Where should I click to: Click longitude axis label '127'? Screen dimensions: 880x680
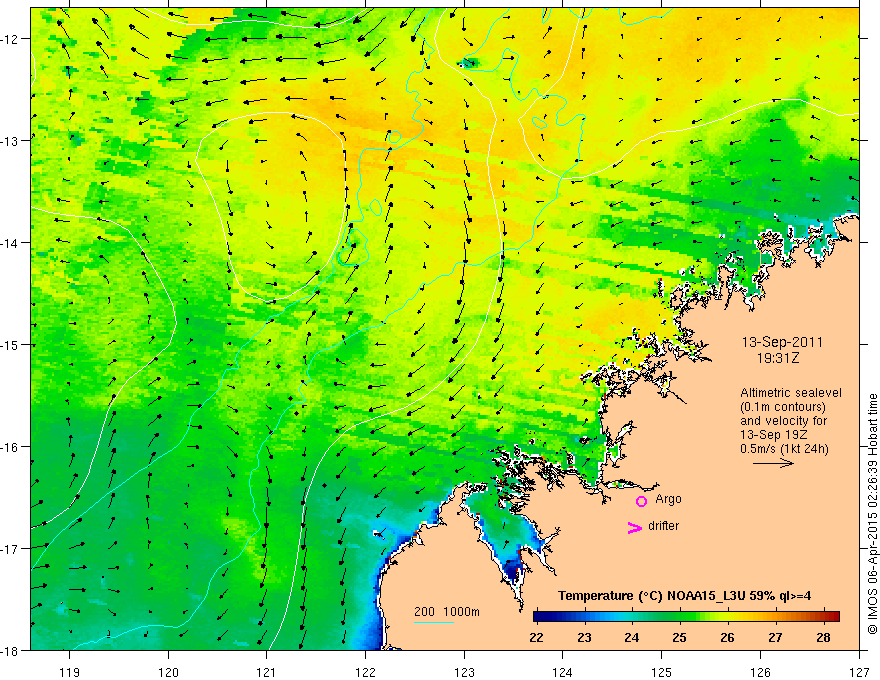tap(859, 672)
